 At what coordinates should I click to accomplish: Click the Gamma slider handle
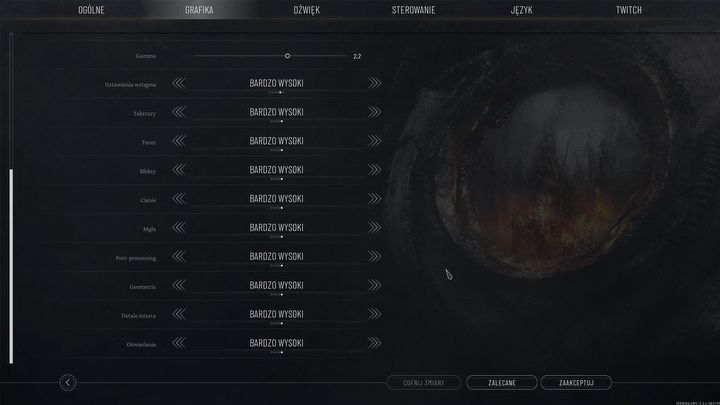tap(287, 56)
